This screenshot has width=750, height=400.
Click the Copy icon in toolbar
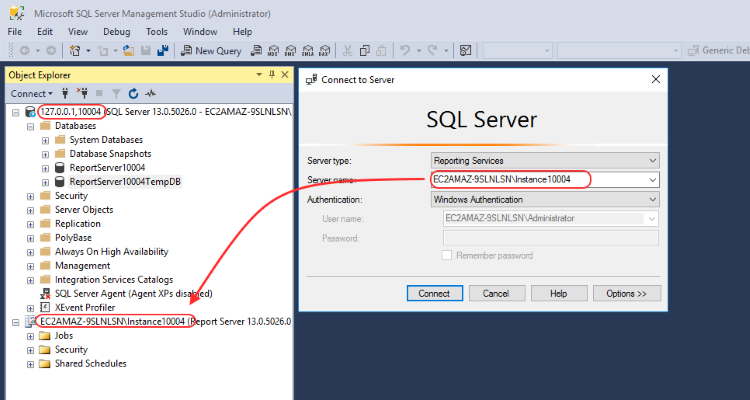point(365,51)
